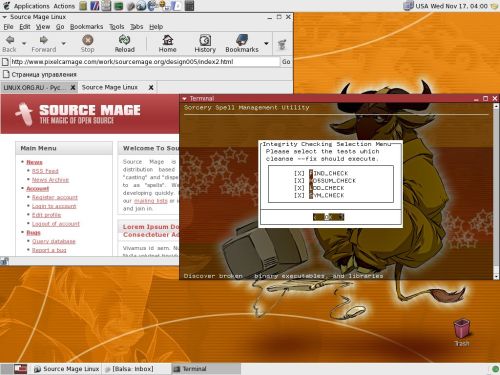Click the calculator launcher in top panel
The height and width of the screenshot is (375, 500).
coord(189,6)
